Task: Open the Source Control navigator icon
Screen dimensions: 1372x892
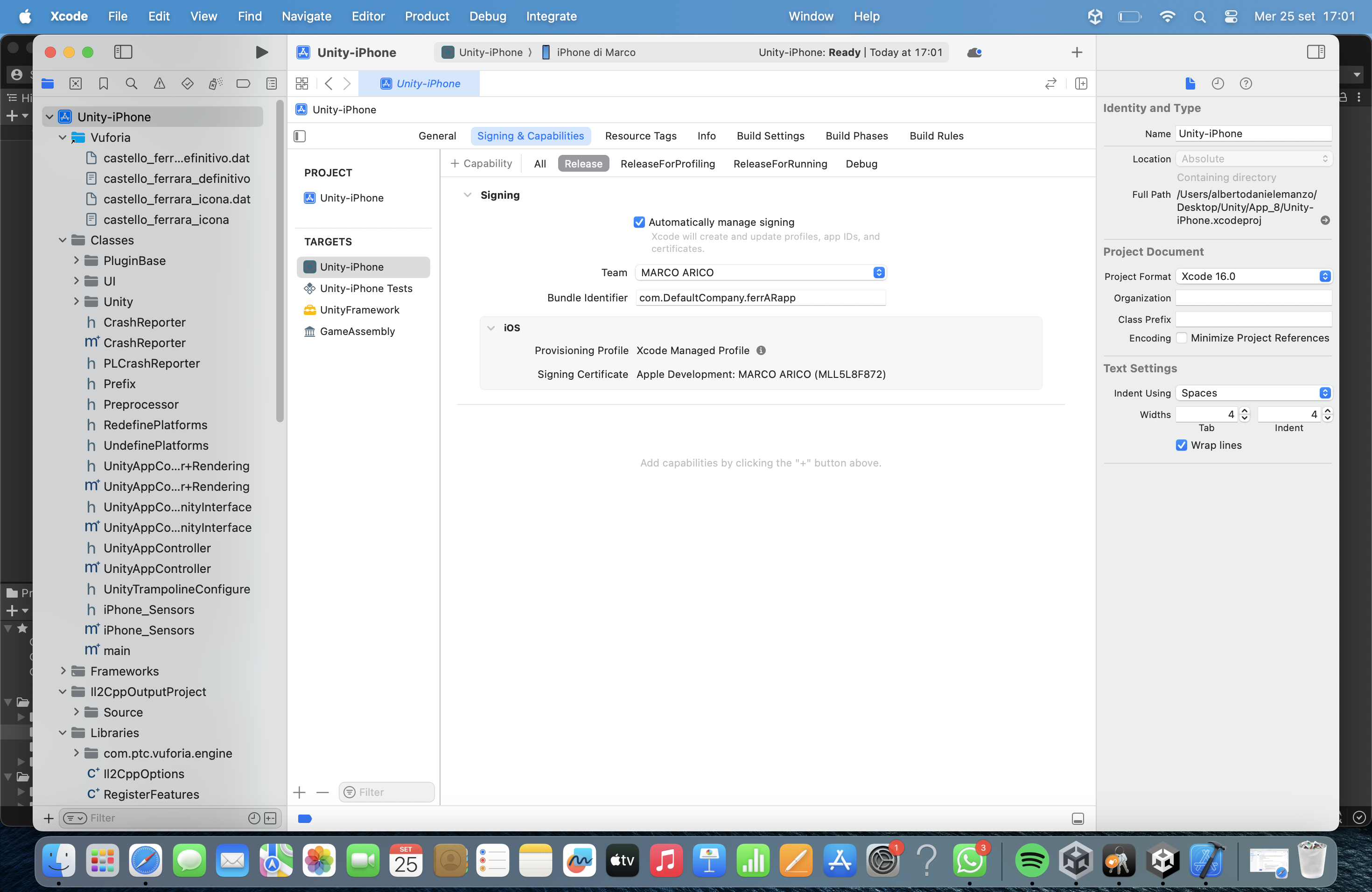Action: (x=76, y=84)
